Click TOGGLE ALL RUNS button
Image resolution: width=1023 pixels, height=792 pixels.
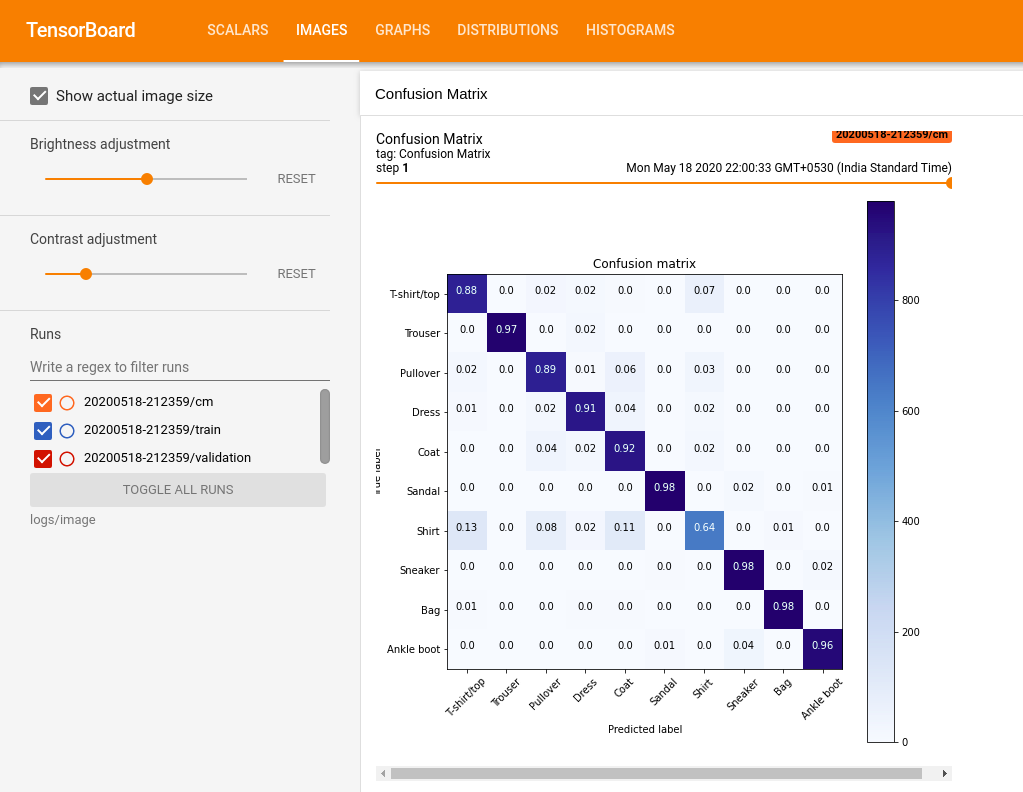coord(178,490)
